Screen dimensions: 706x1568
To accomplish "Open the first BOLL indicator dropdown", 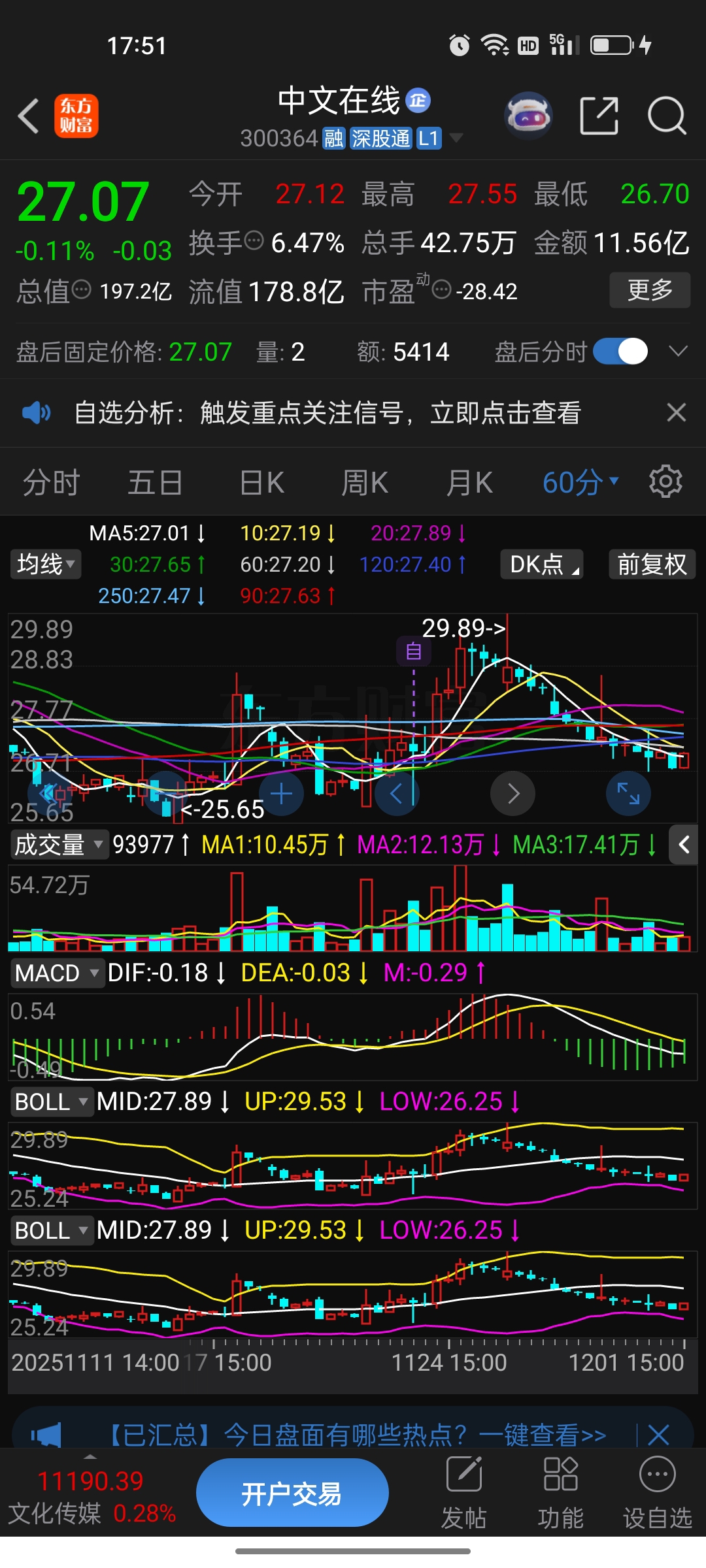I will pos(51,1102).
